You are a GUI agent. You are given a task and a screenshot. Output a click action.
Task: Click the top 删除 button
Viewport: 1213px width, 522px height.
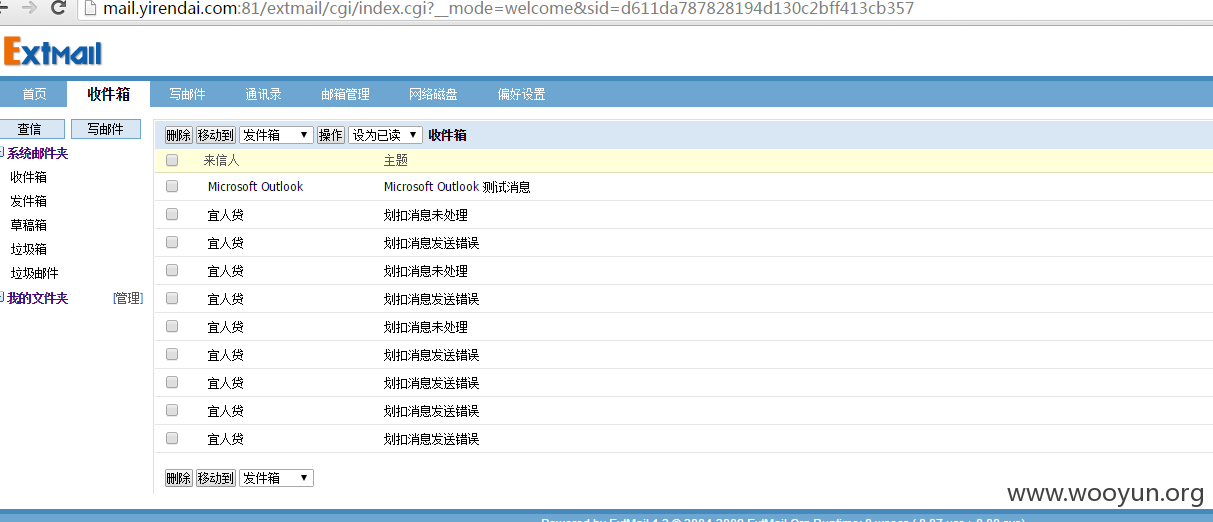click(178, 135)
